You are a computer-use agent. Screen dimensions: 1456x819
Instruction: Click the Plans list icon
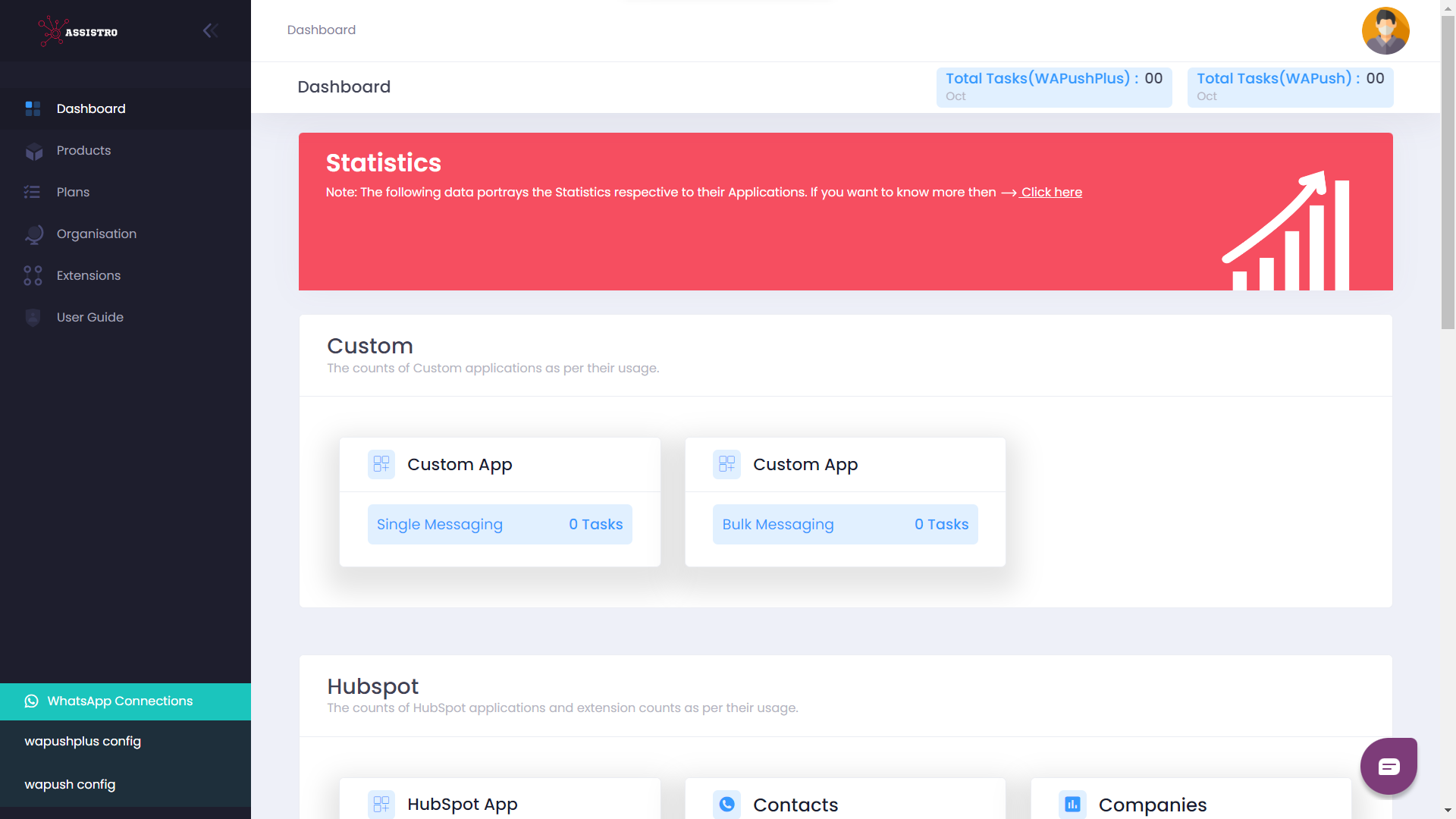[32, 193]
